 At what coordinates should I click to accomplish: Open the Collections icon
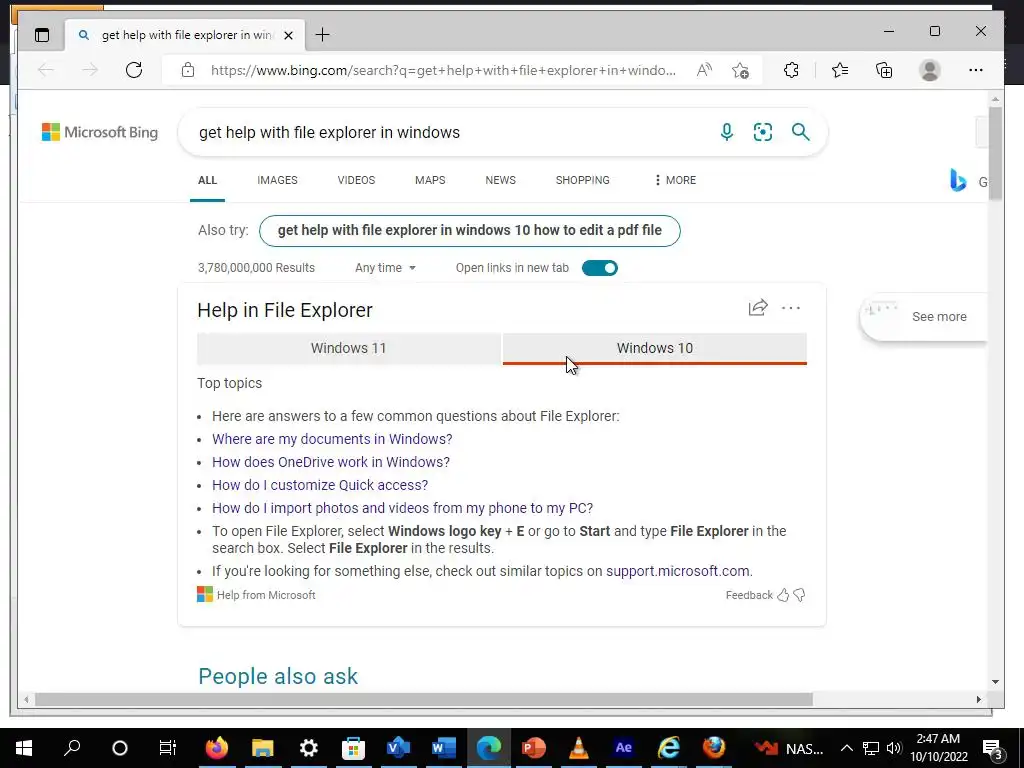click(884, 70)
